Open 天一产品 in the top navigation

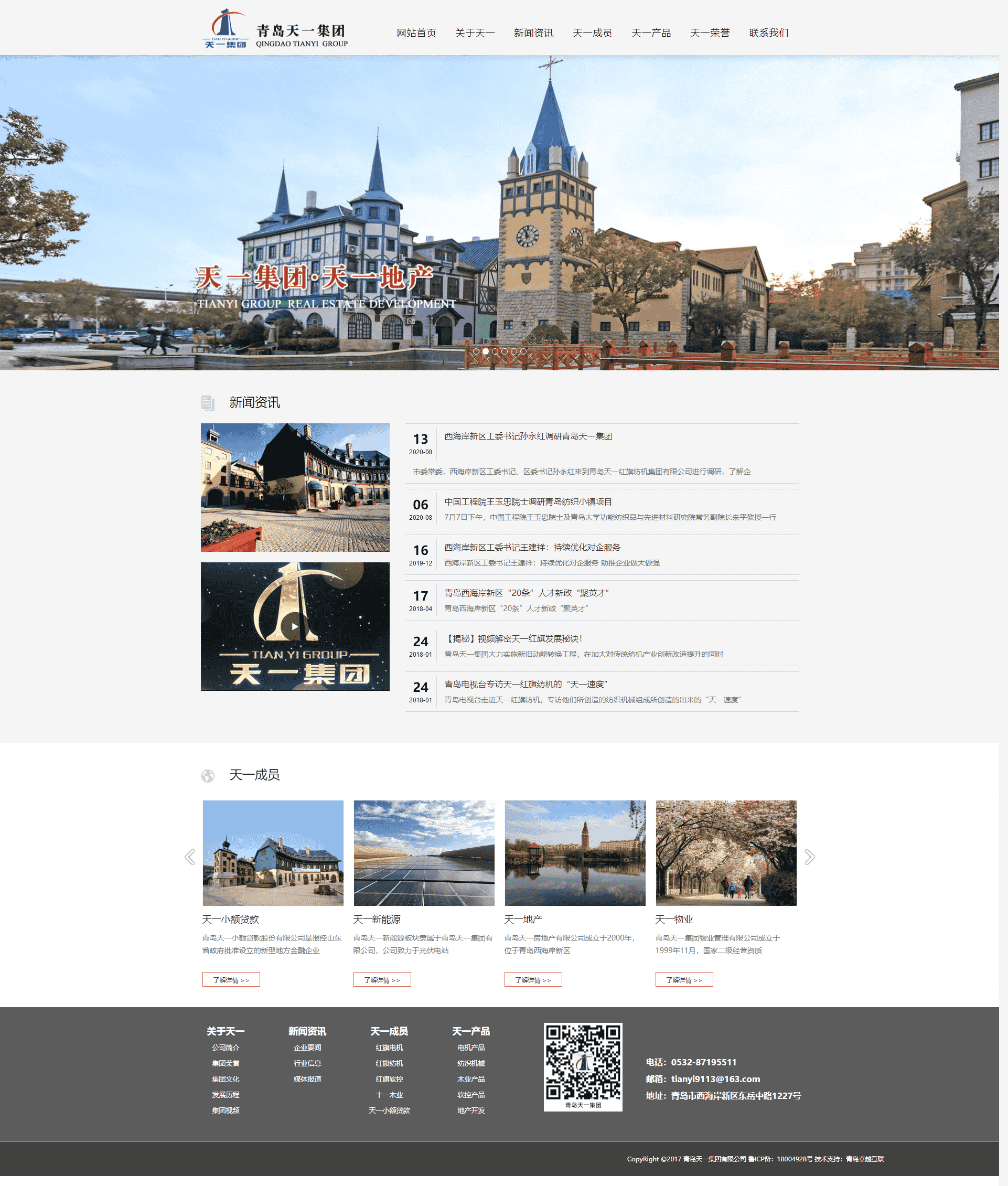pyautogui.click(x=651, y=33)
